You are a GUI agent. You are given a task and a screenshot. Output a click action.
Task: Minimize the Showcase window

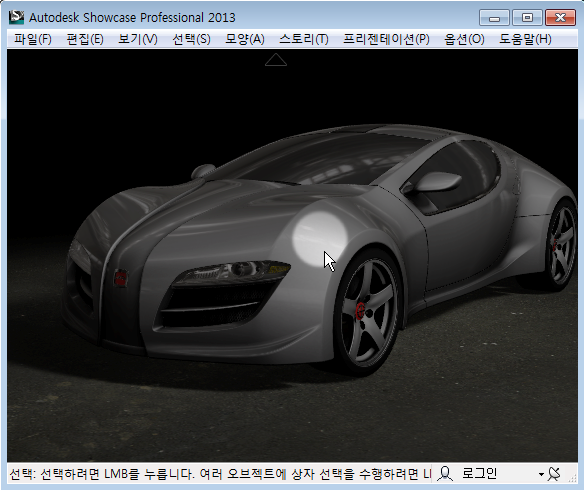494,18
